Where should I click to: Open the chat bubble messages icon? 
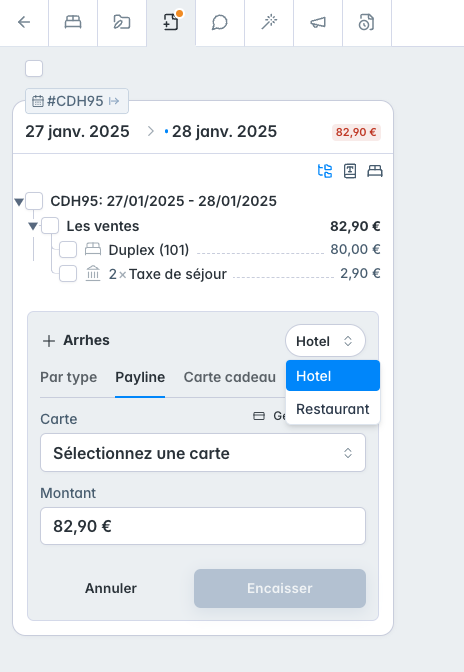pos(219,22)
